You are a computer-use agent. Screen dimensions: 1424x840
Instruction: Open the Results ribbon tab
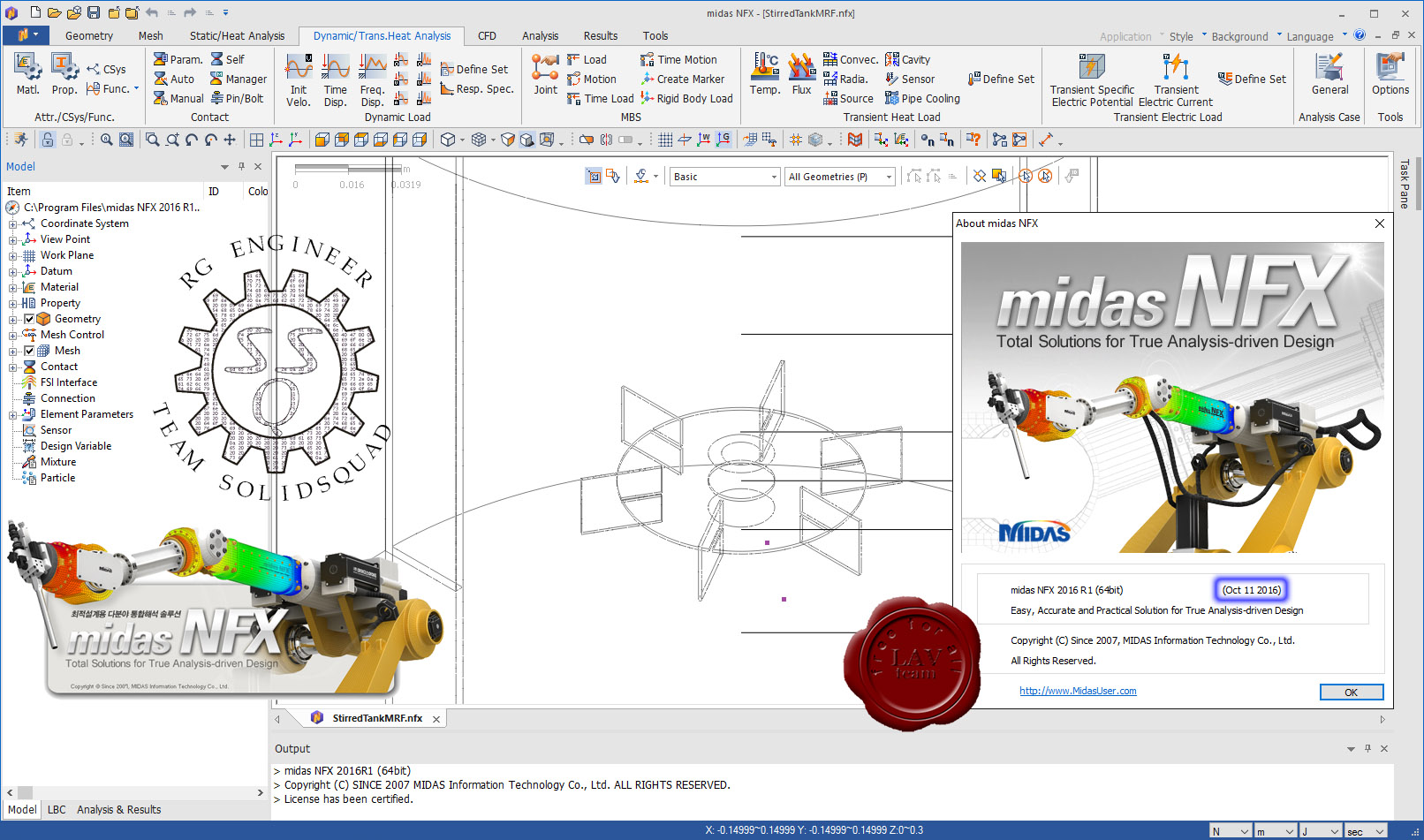pyautogui.click(x=601, y=35)
